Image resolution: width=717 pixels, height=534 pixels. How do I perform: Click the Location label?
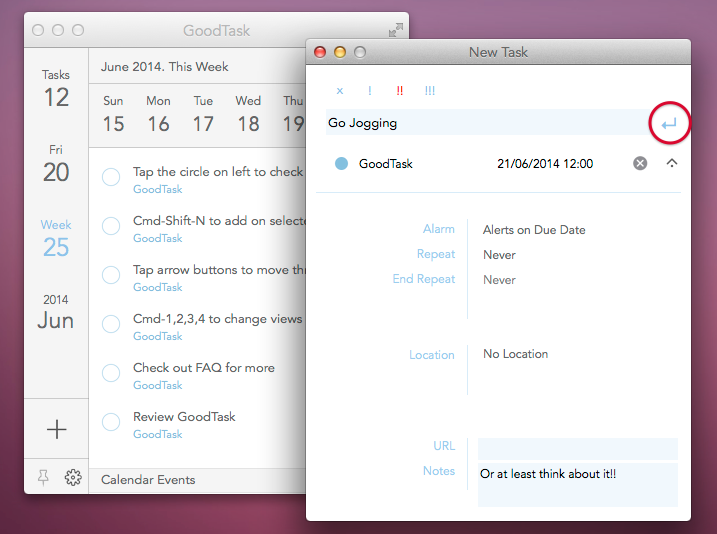pyautogui.click(x=432, y=355)
